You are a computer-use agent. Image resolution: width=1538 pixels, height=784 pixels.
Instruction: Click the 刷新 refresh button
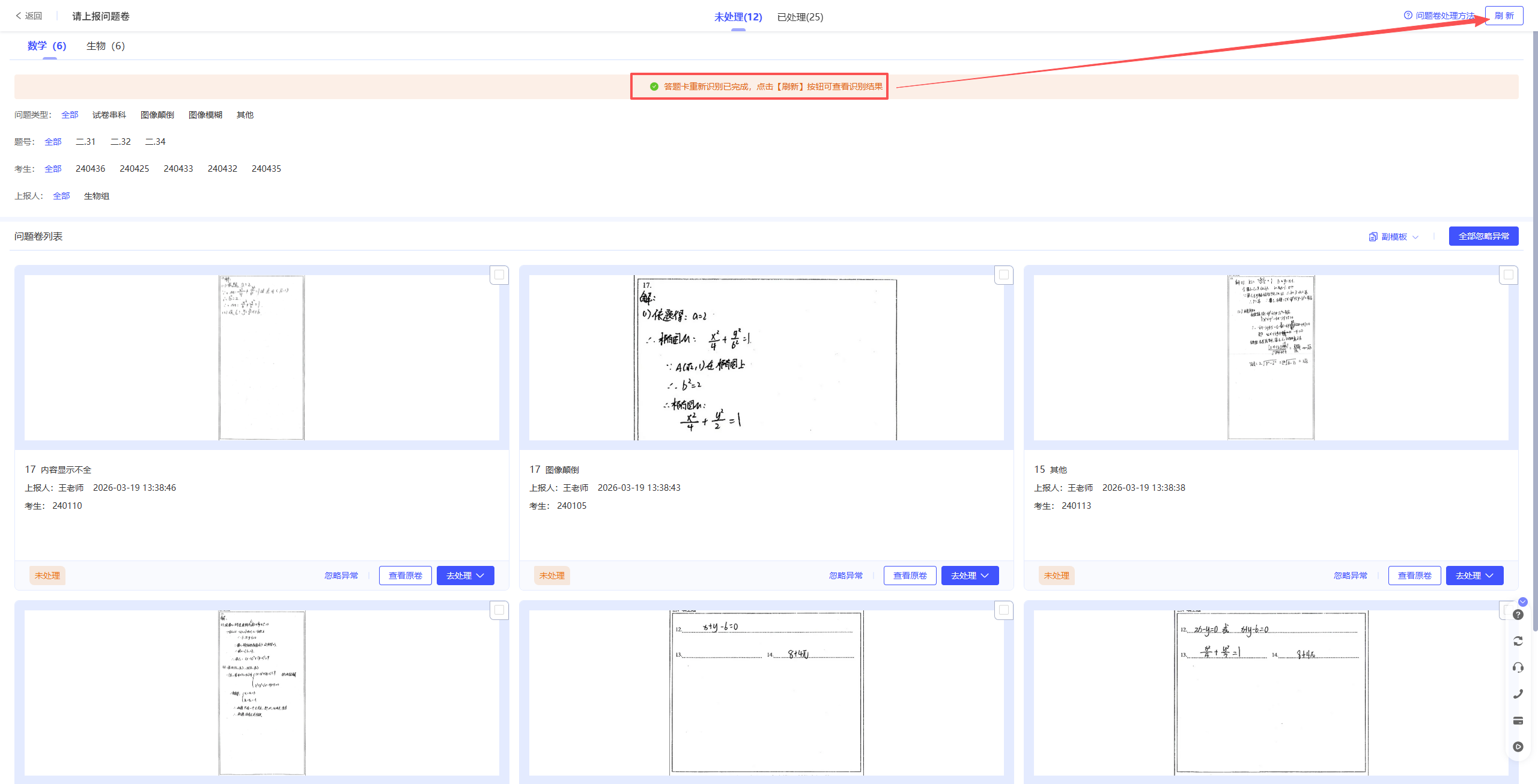point(1504,16)
